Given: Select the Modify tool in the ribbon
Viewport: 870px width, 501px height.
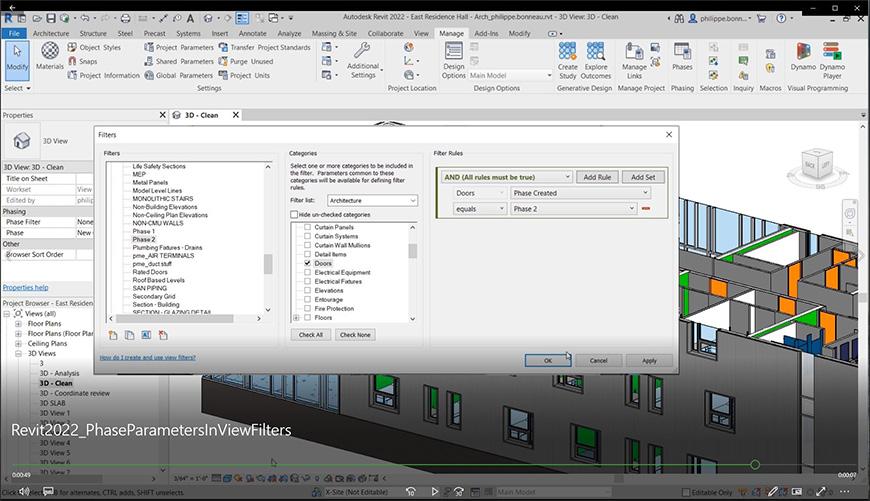Looking at the screenshot, I should click(x=17, y=59).
